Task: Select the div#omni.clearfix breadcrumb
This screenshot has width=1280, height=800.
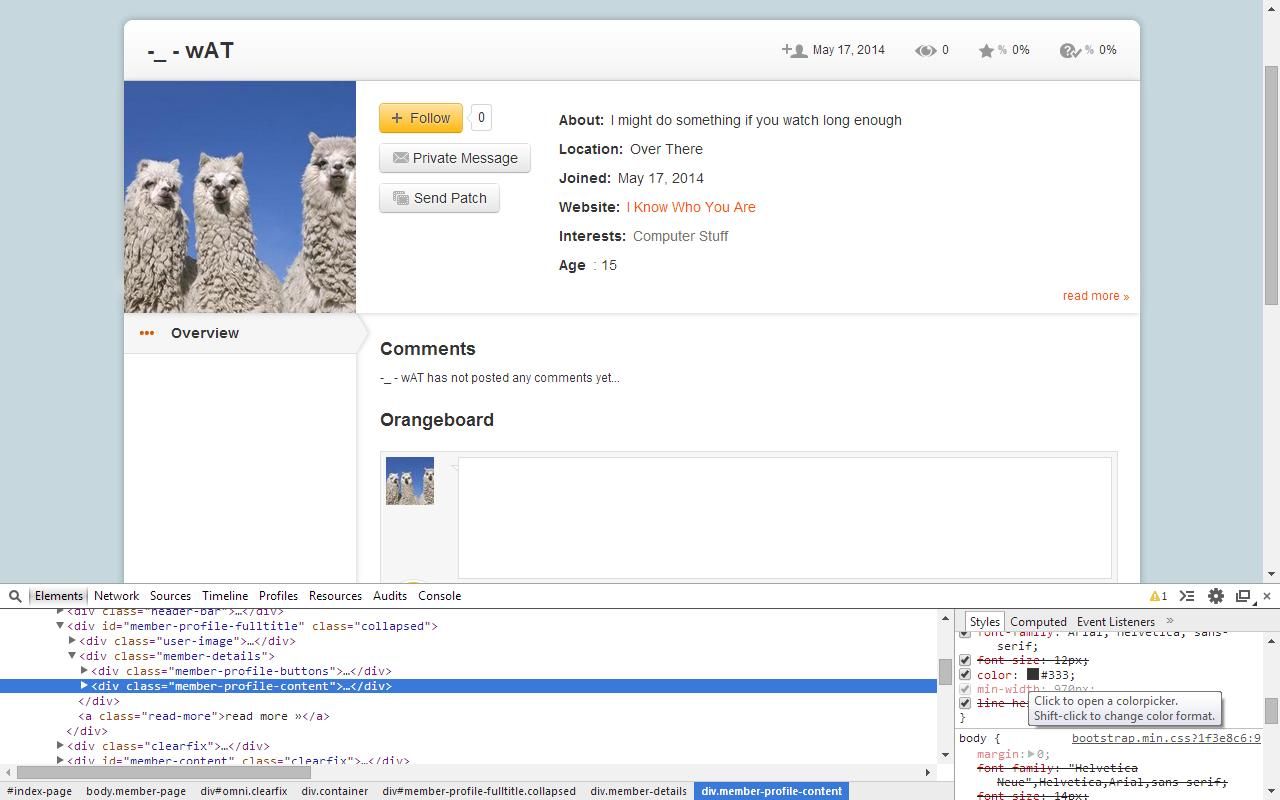Action: pyautogui.click(x=244, y=791)
